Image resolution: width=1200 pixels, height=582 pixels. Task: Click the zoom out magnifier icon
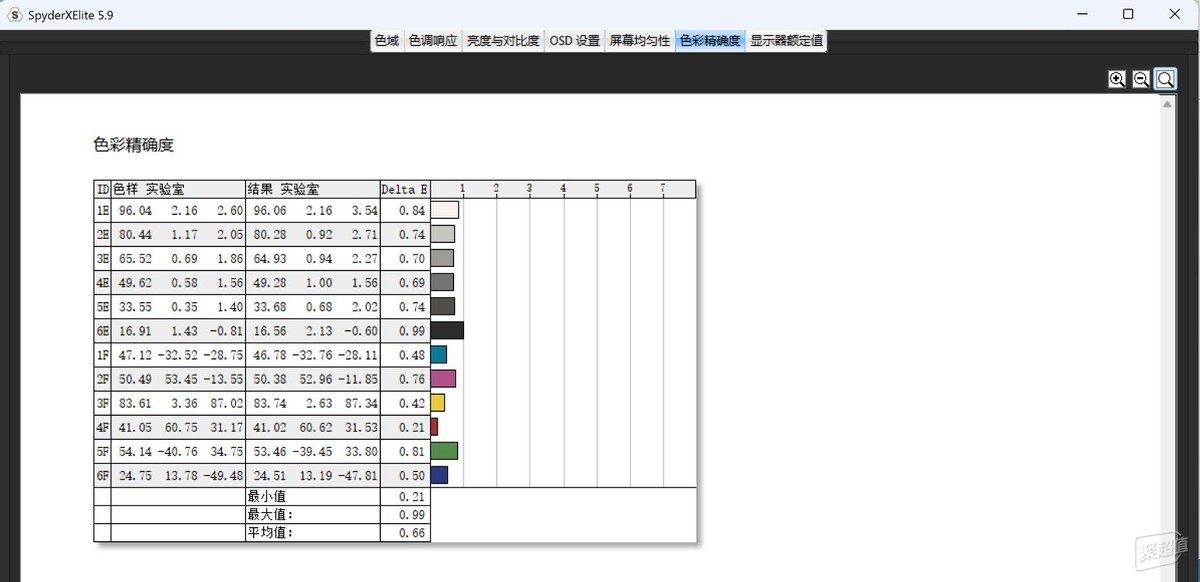click(1141, 79)
